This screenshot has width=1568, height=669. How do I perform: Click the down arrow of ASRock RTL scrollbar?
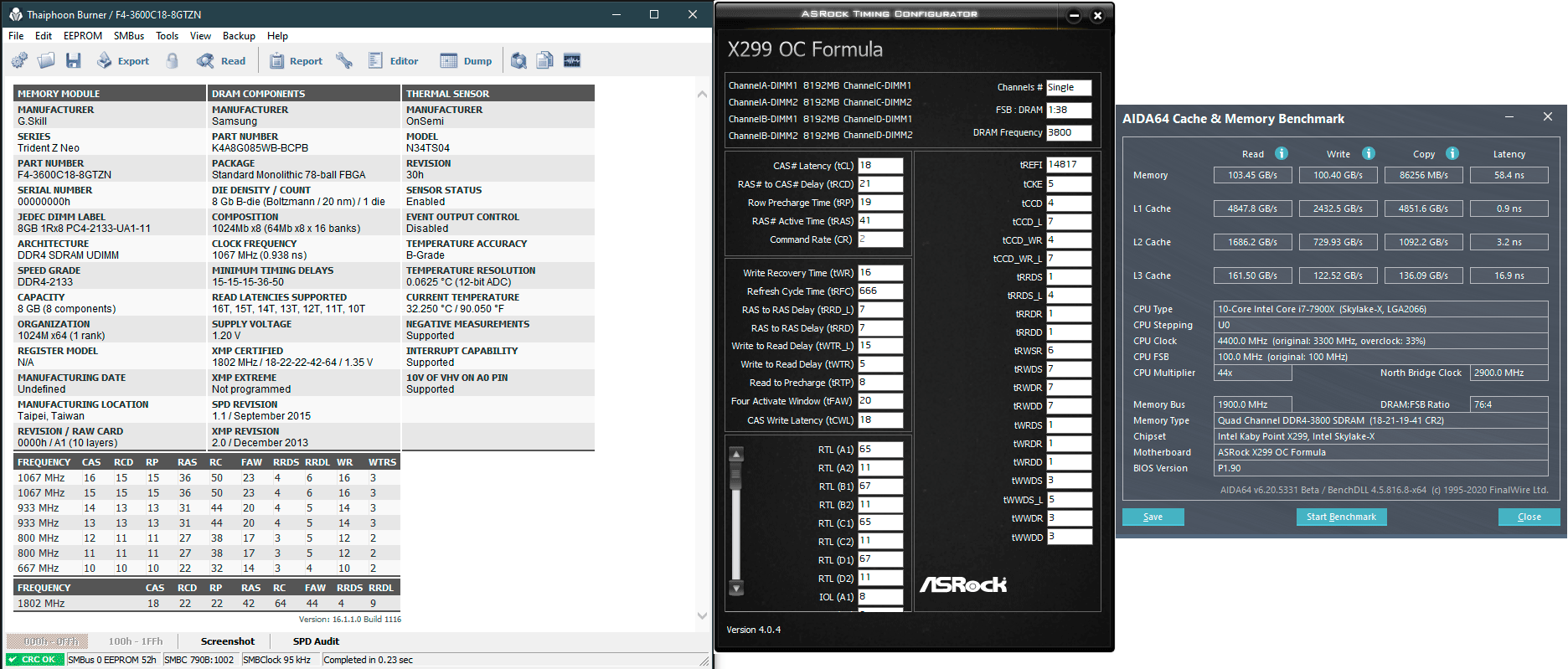tap(736, 589)
